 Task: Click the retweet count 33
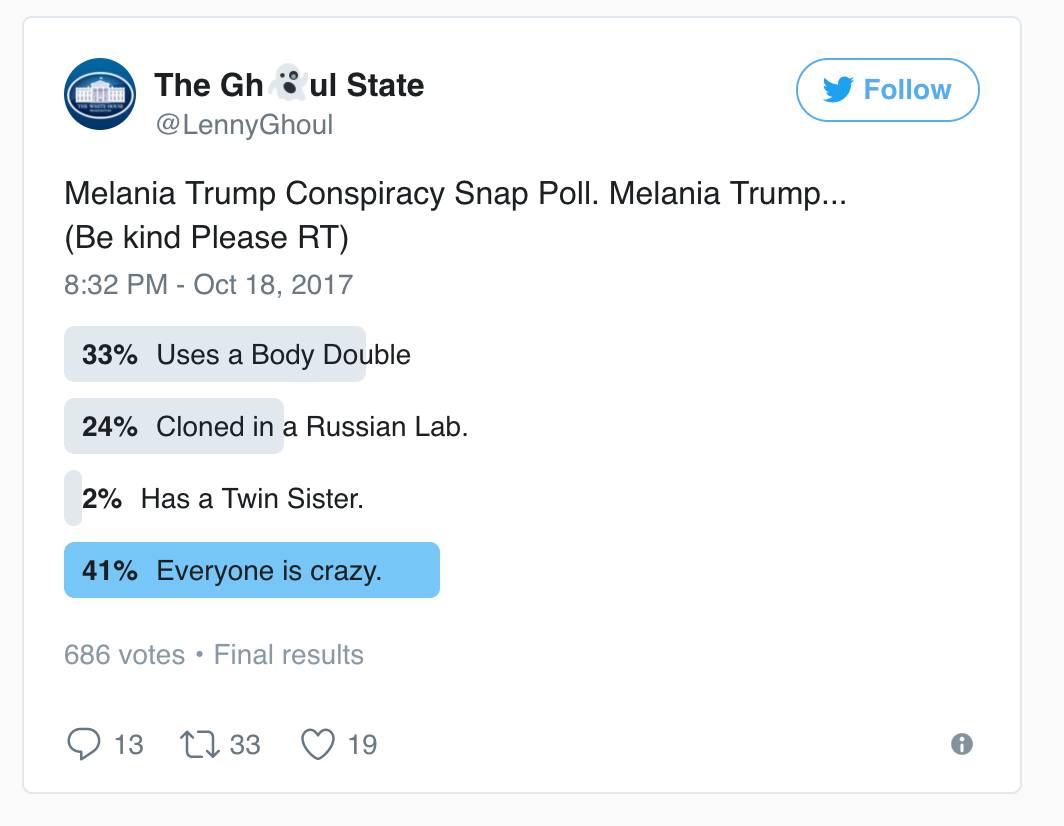[x=245, y=745]
